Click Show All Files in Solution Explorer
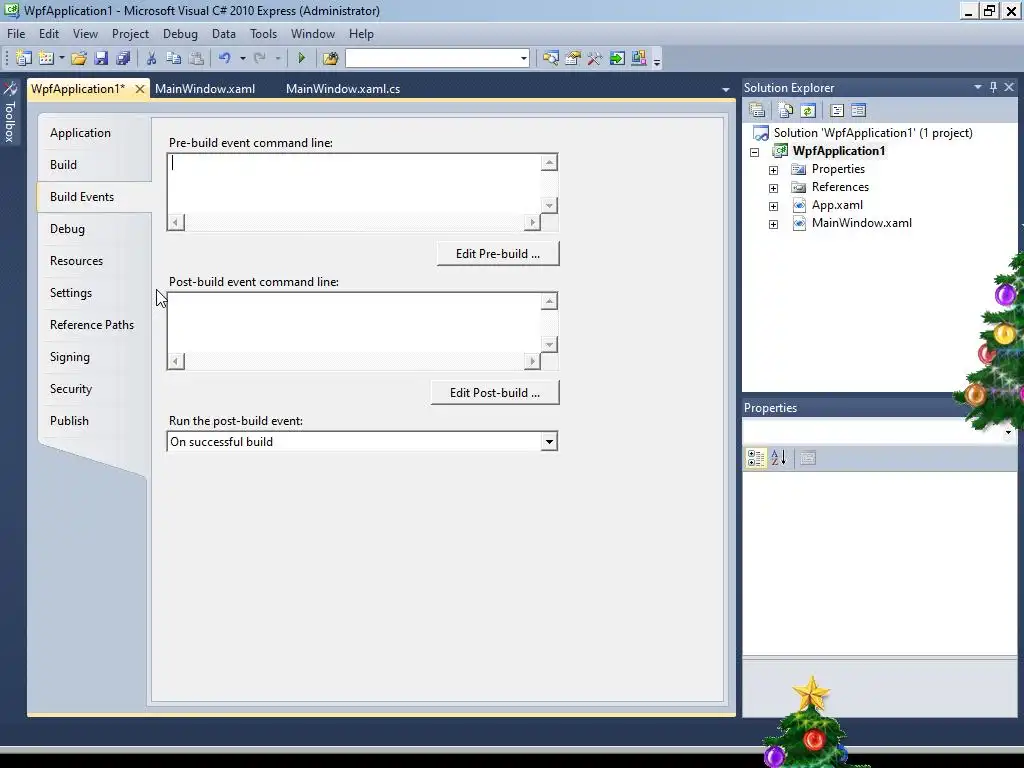 pyautogui.click(x=786, y=110)
